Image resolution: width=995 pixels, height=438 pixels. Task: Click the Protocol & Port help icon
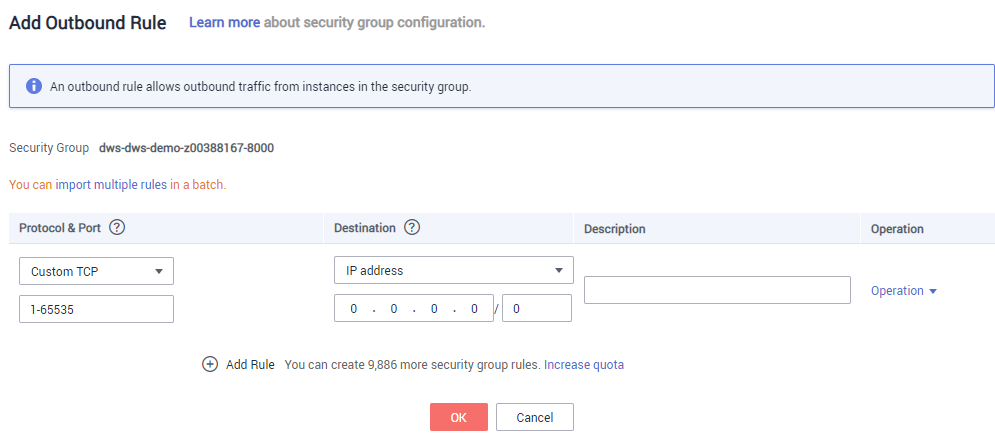(x=116, y=227)
